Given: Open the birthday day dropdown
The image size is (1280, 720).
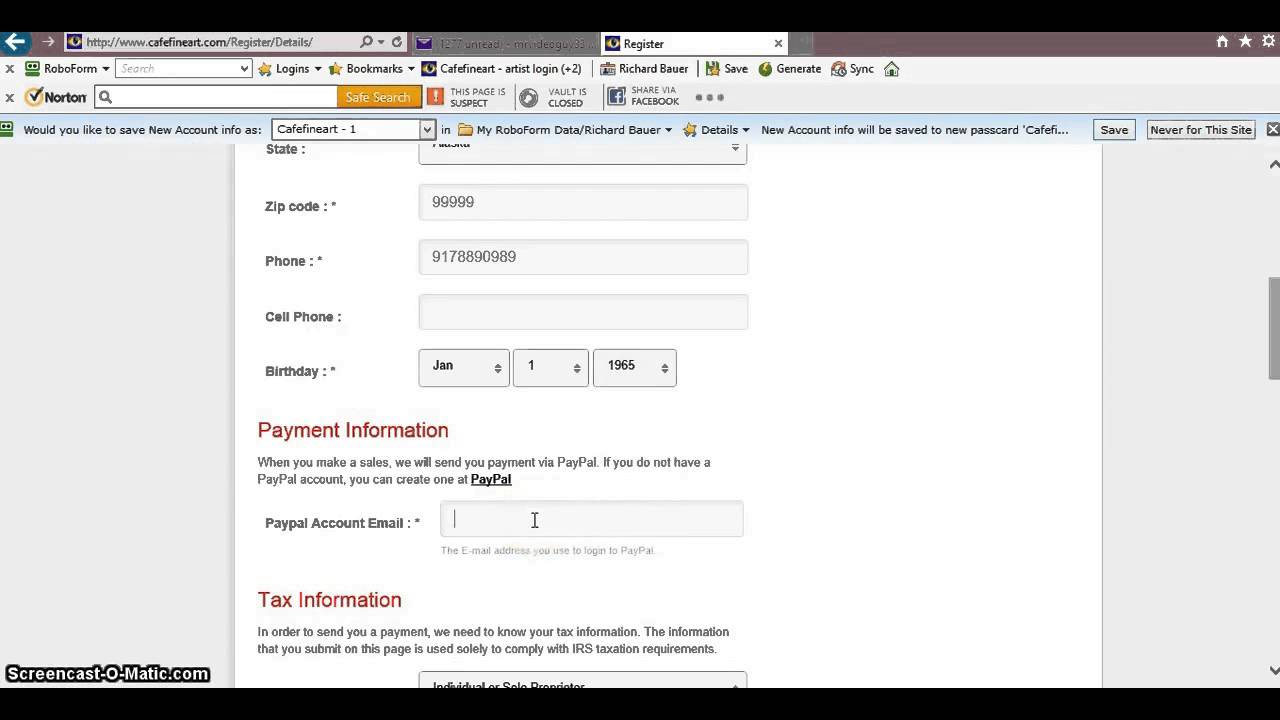Looking at the screenshot, I should [x=551, y=367].
